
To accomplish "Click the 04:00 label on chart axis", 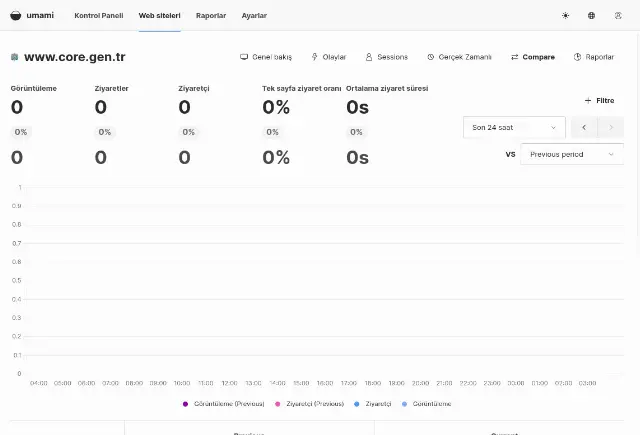I will coord(39,383).
